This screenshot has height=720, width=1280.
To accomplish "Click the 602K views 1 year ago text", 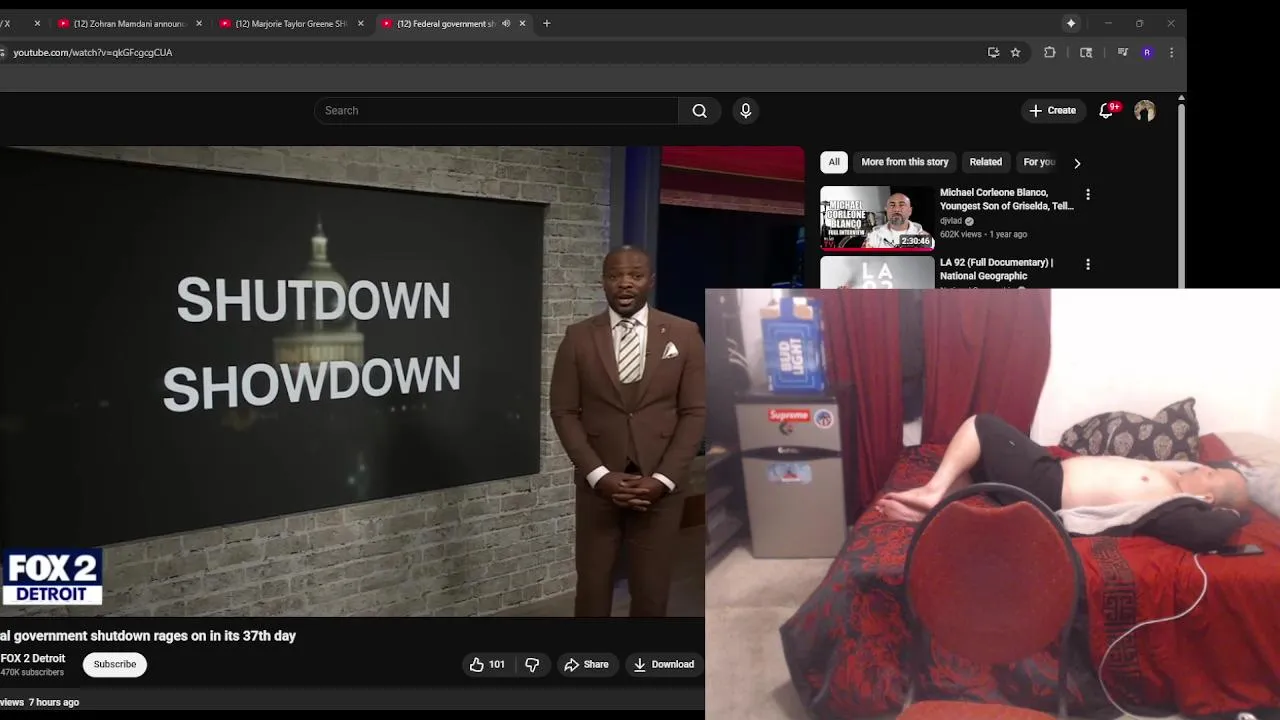I will click(x=983, y=234).
